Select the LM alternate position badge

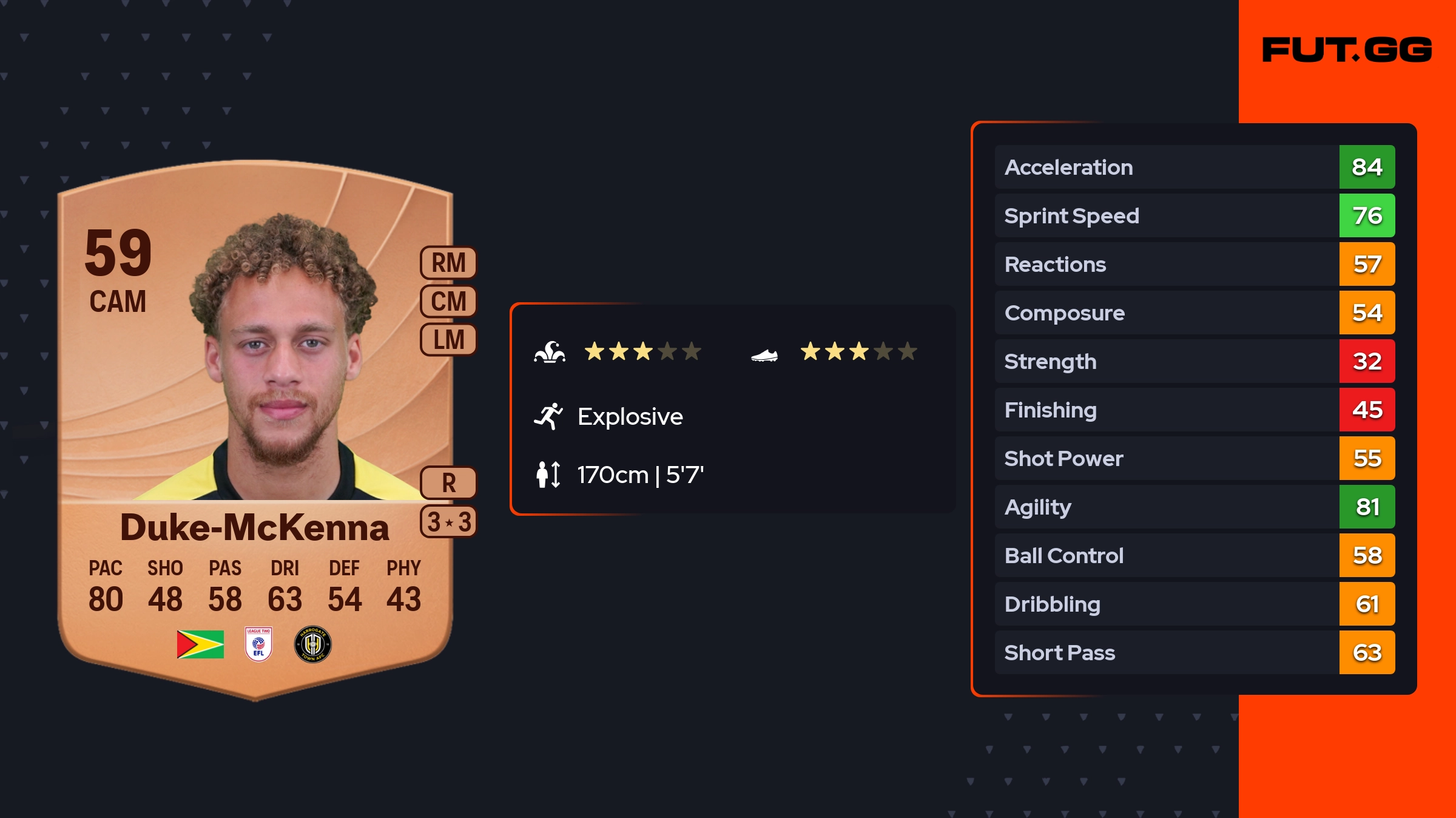(448, 339)
